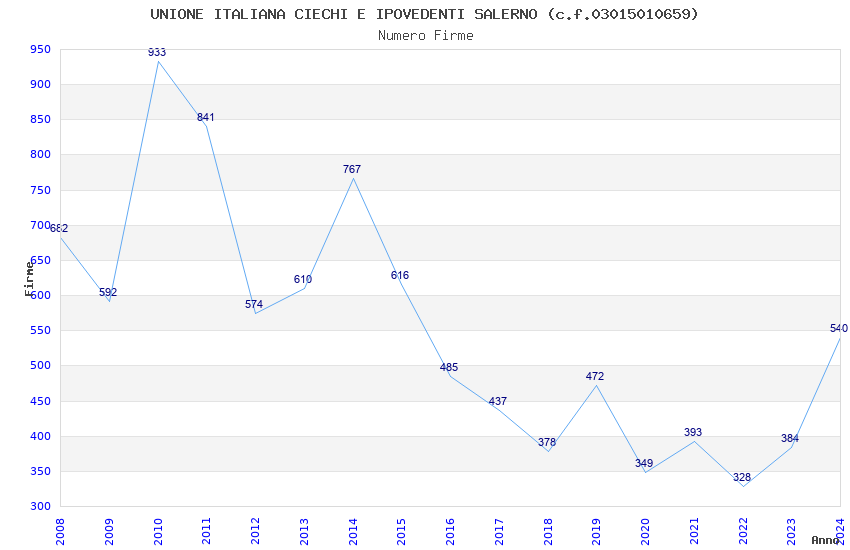
Task: Click the data label 393 for 2021
Action: pos(693,432)
